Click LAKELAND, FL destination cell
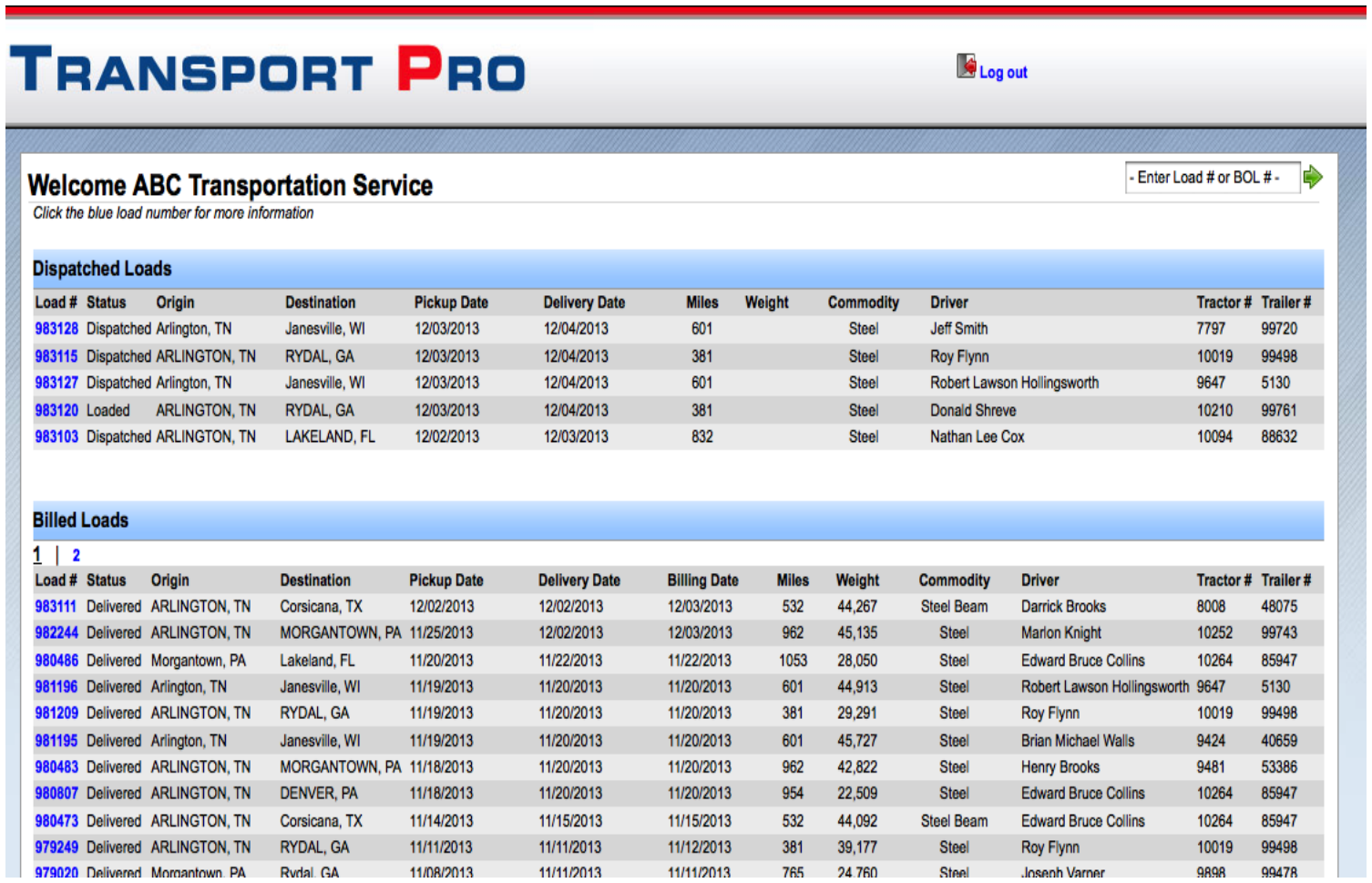 [330, 436]
